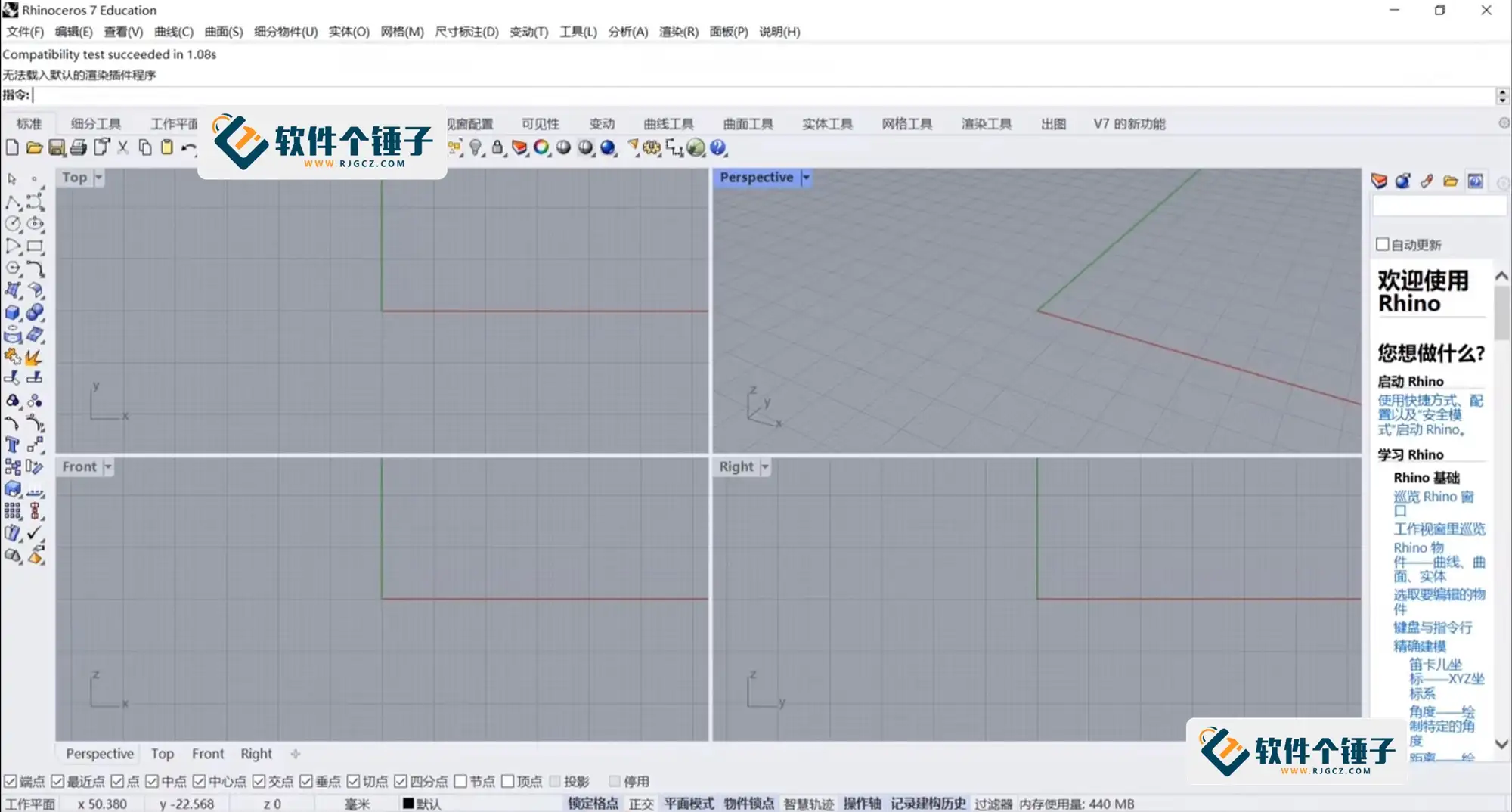Open the Help question mark icon
This screenshot has height=812, width=1512.
coord(718,148)
